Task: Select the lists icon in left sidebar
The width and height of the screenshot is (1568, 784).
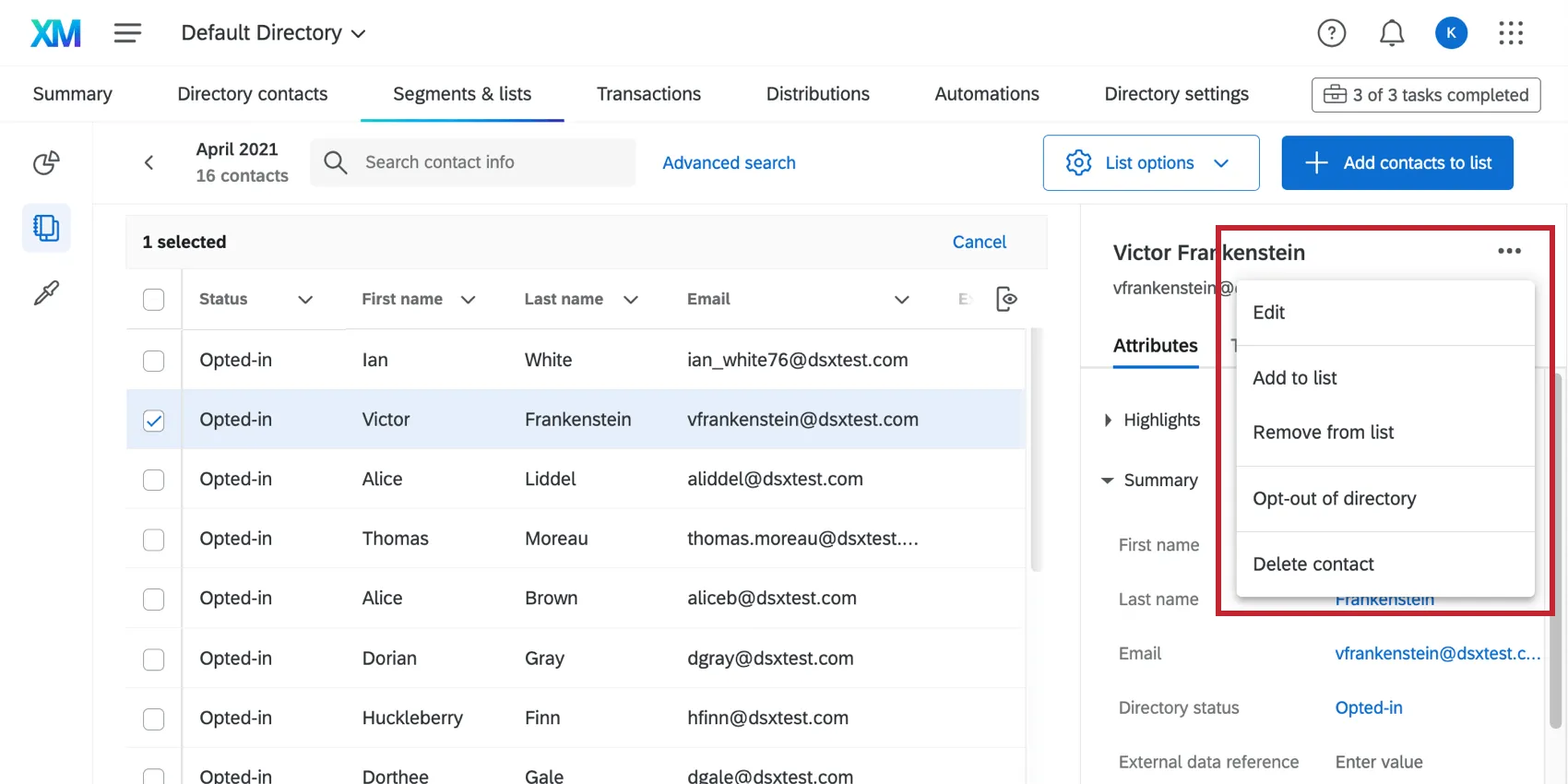Action: [x=46, y=228]
